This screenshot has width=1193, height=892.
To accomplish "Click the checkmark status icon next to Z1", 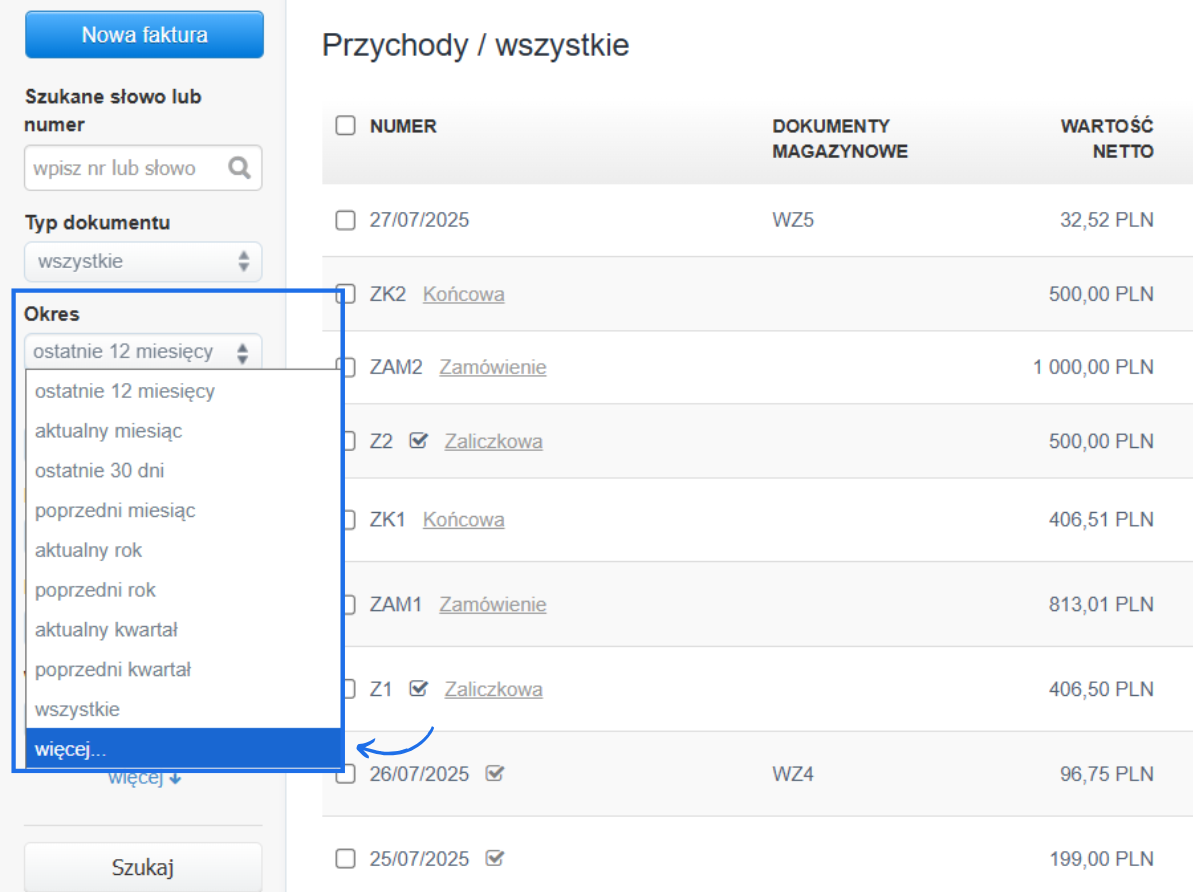I will click(418, 688).
